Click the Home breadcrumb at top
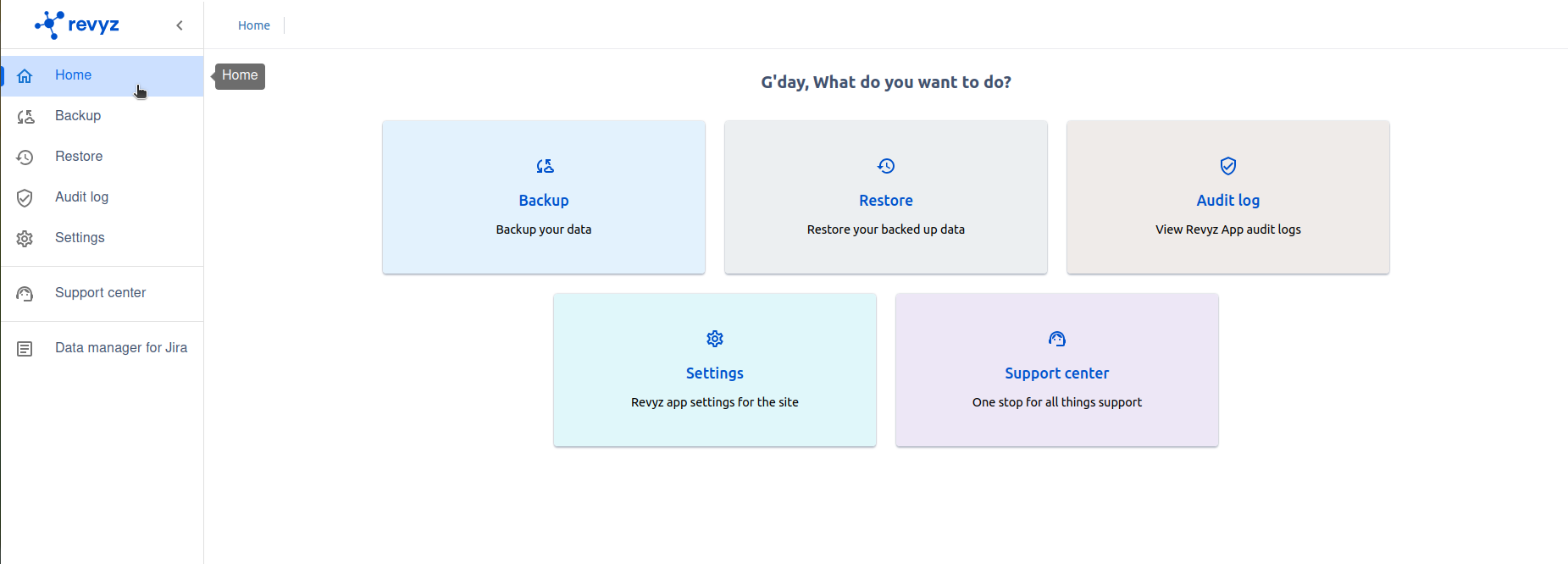The height and width of the screenshot is (564, 1568). coord(254,25)
